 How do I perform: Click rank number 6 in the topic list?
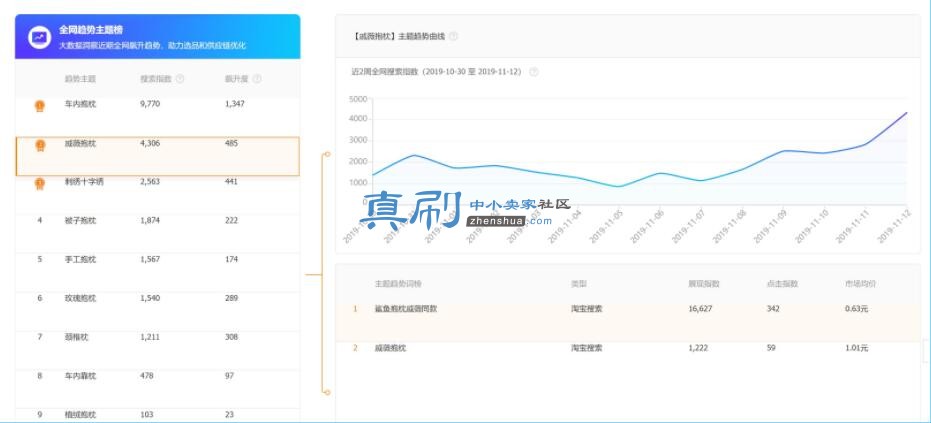tap(40, 298)
